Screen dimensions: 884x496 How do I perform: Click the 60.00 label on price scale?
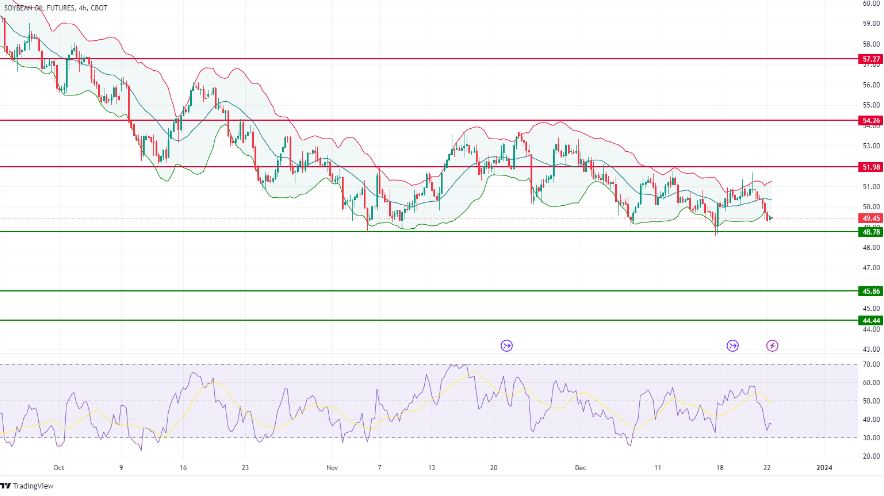(x=869, y=4)
